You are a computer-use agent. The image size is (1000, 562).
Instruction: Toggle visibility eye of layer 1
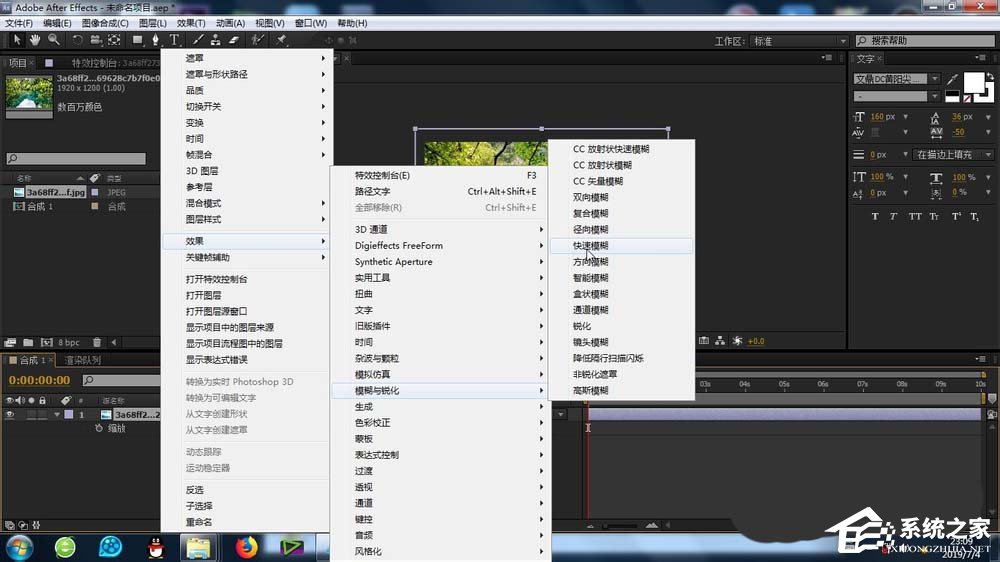(x=10, y=414)
